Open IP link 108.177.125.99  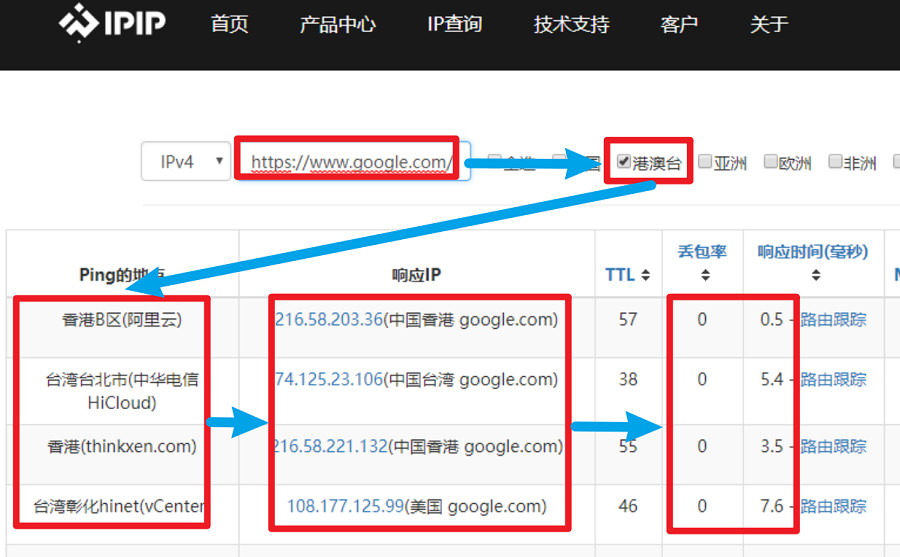tap(345, 506)
